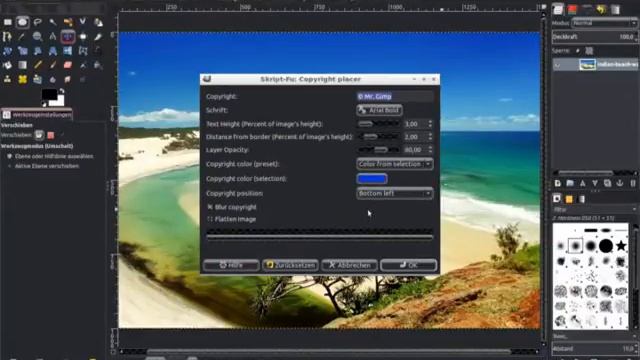Open the Werkzeugeinstellungen tab
Screen dimensions: 640x360
(x=37, y=115)
